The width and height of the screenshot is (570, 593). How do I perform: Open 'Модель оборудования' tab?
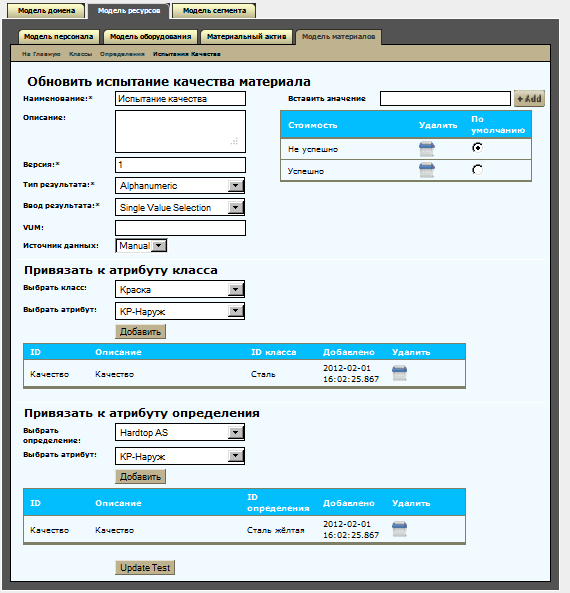151,37
